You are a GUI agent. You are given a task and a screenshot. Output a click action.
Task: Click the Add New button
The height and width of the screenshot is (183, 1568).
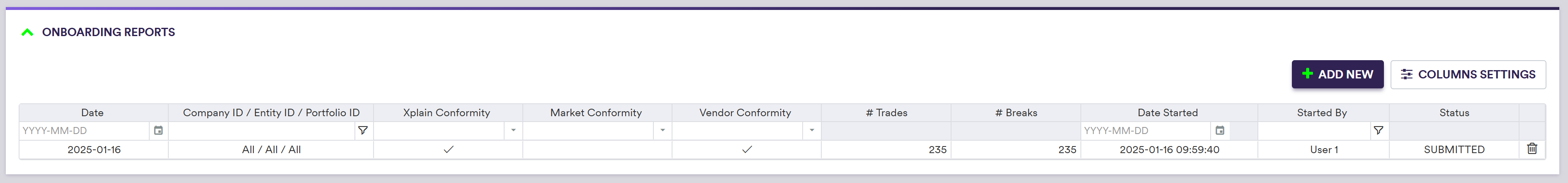click(x=1337, y=74)
